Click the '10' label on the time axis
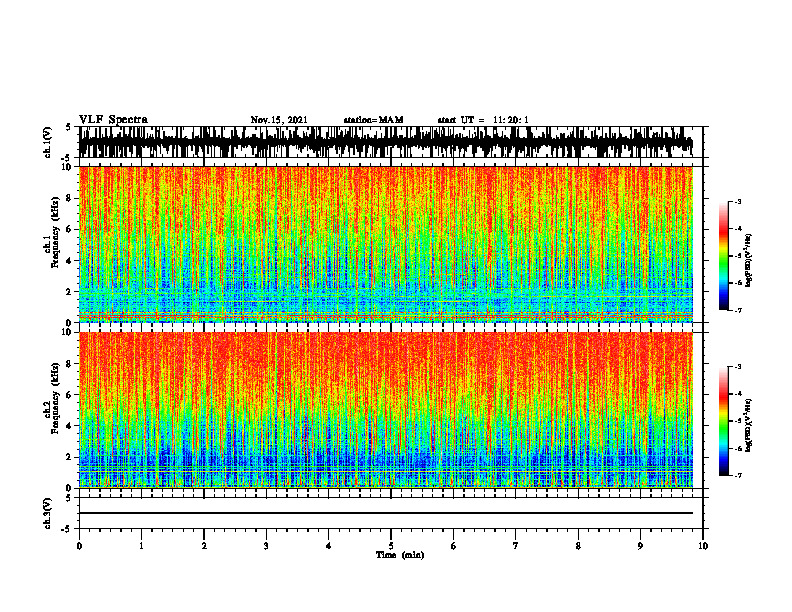792x612 pixels. [x=703, y=546]
